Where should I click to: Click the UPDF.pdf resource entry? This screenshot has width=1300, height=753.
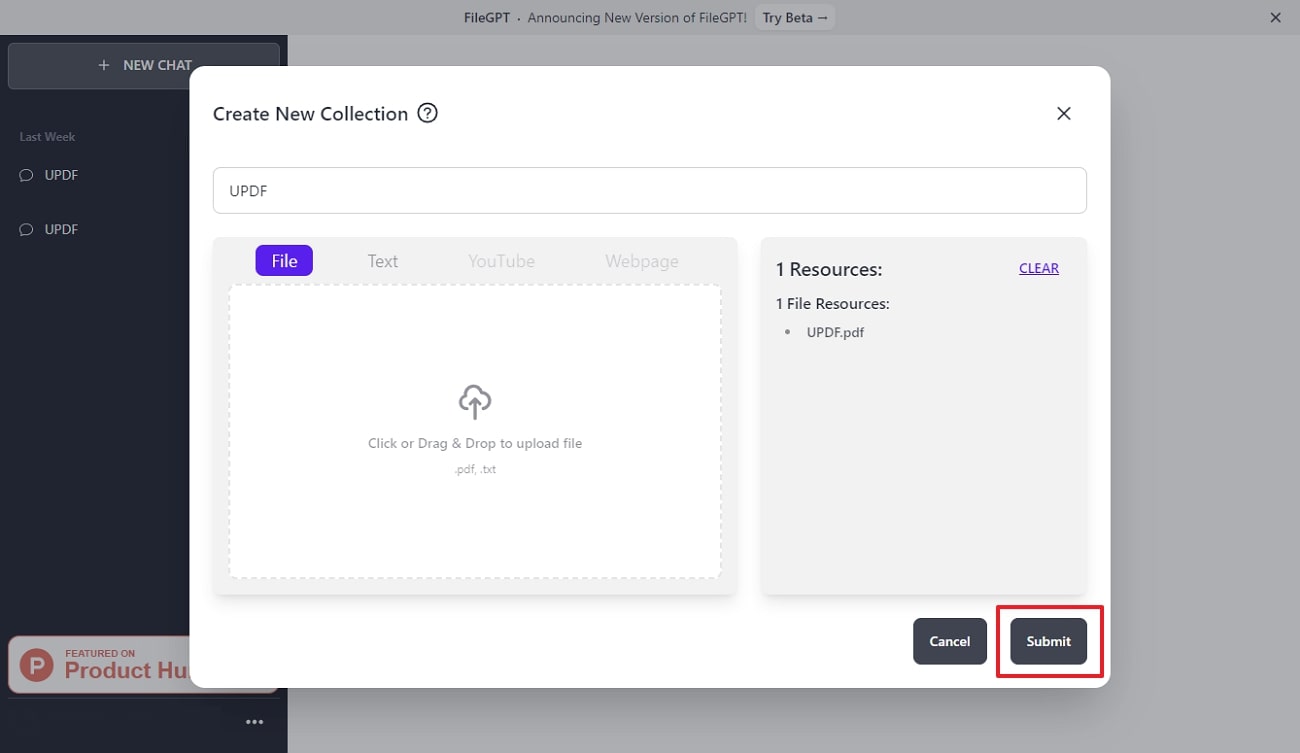click(834, 331)
